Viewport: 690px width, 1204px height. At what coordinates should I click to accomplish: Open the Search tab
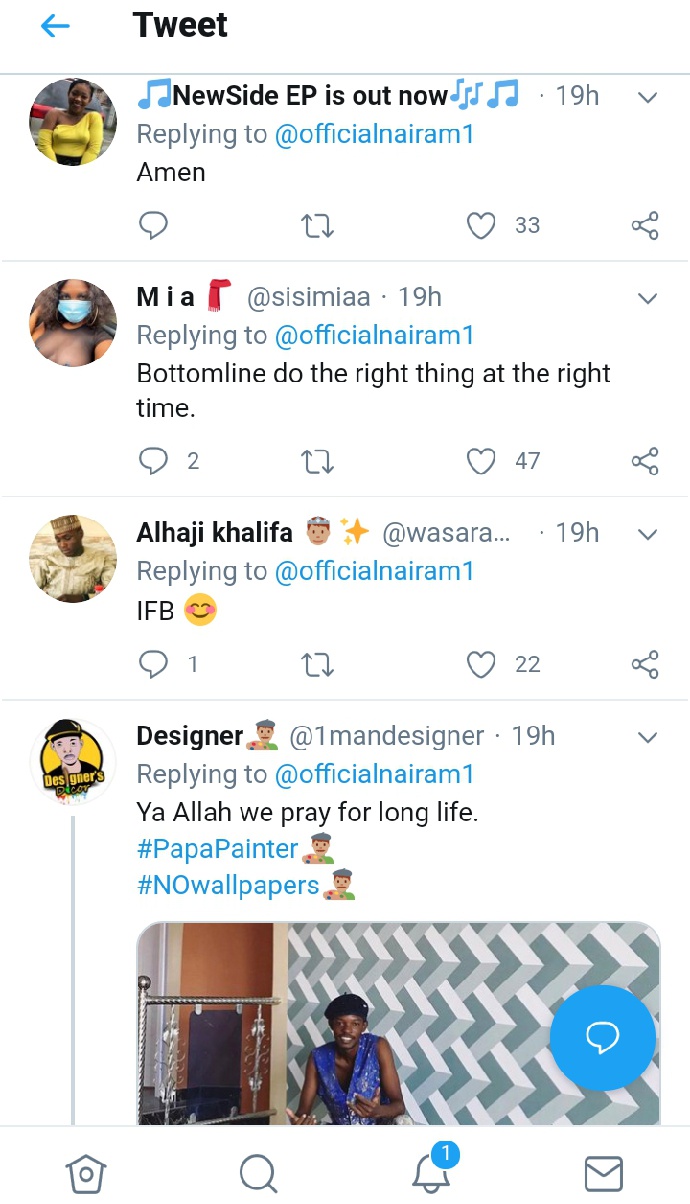point(258,1172)
